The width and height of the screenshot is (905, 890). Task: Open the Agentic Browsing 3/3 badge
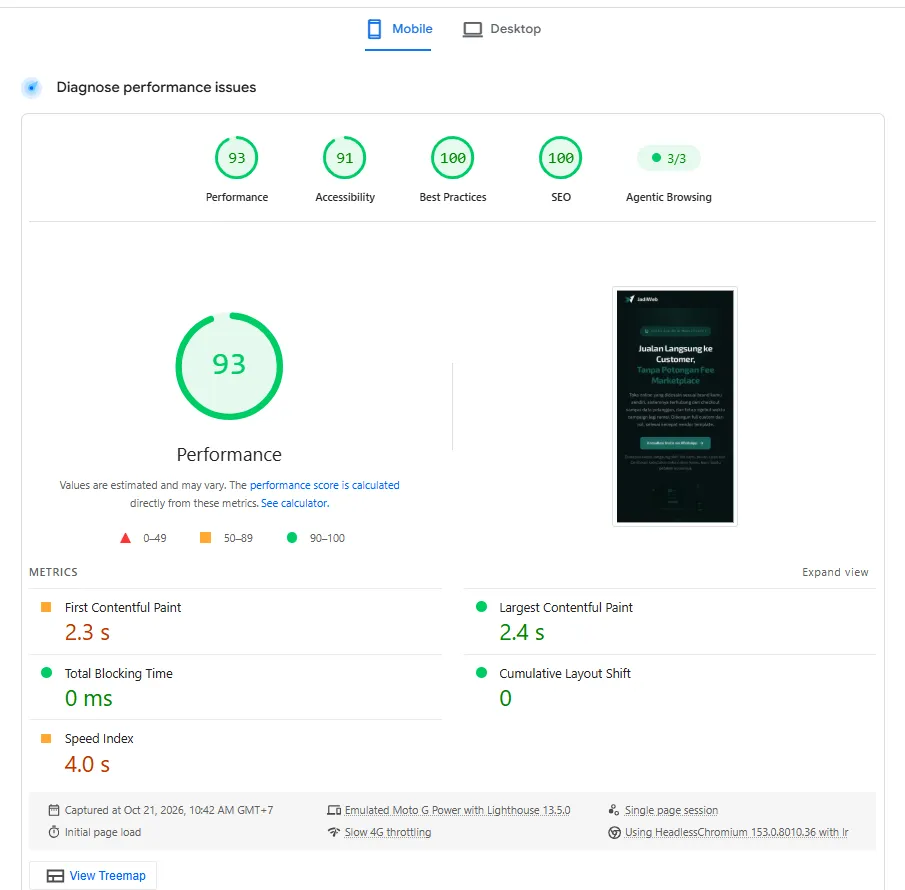[668, 159]
